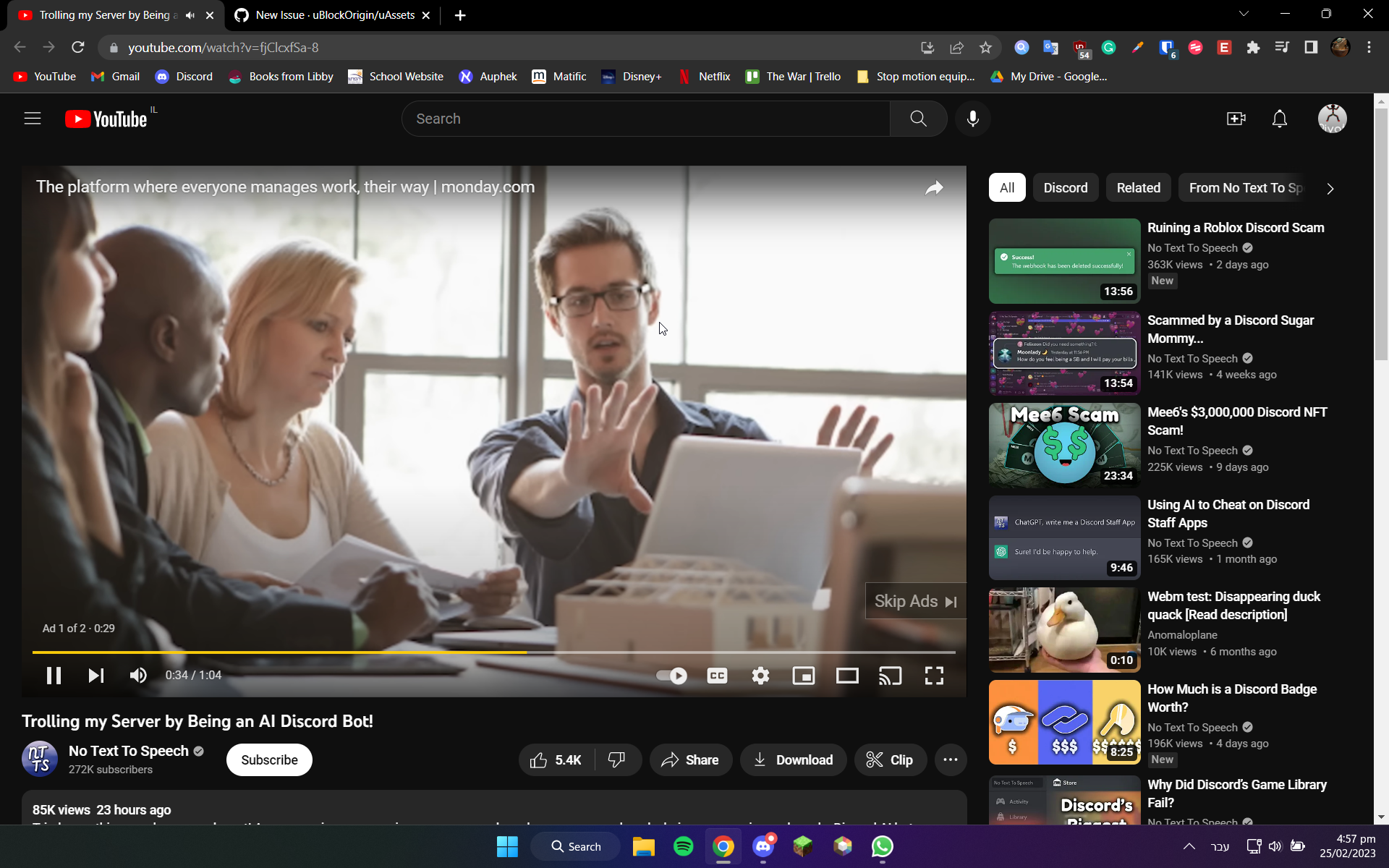Enable subtitles with the CC icon
The image size is (1389, 868).
(717, 676)
